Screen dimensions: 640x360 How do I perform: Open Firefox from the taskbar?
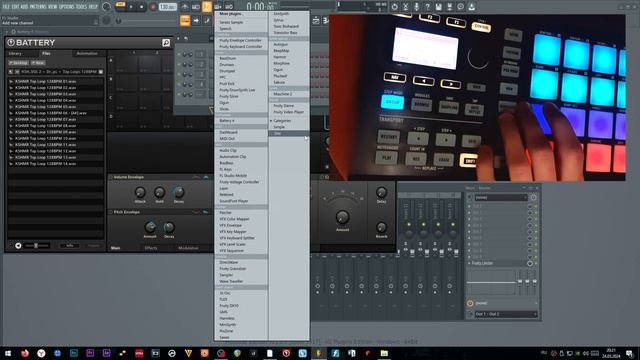[x=24, y=353]
